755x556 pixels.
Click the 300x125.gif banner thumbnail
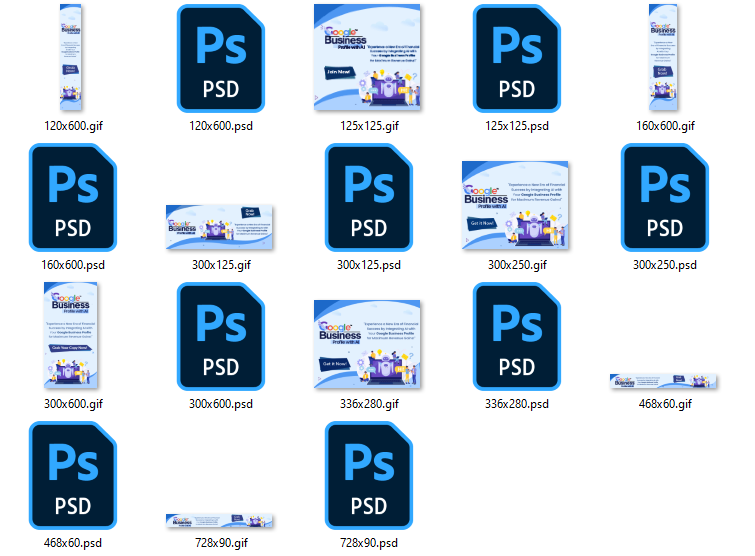click(x=219, y=227)
